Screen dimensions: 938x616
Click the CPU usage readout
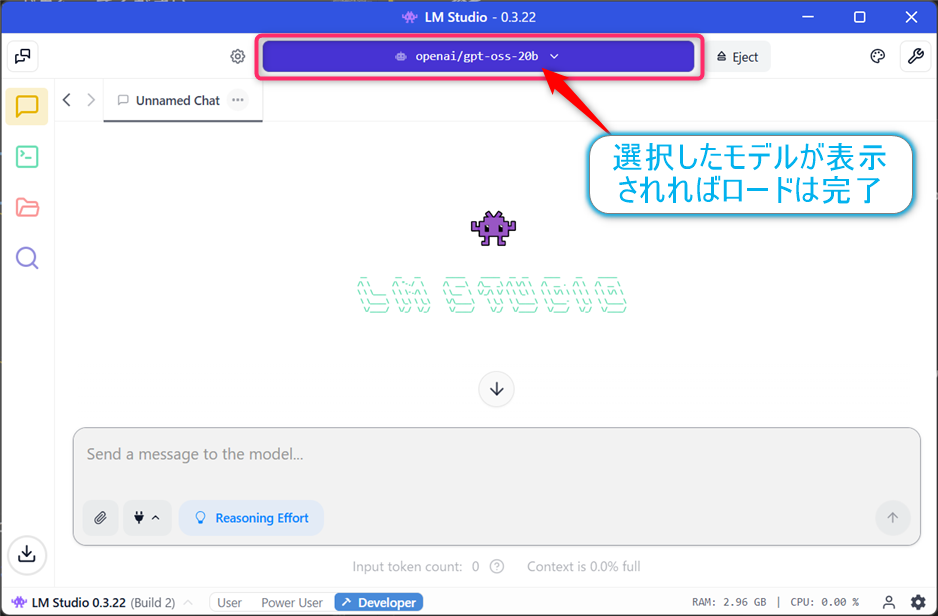click(825, 602)
